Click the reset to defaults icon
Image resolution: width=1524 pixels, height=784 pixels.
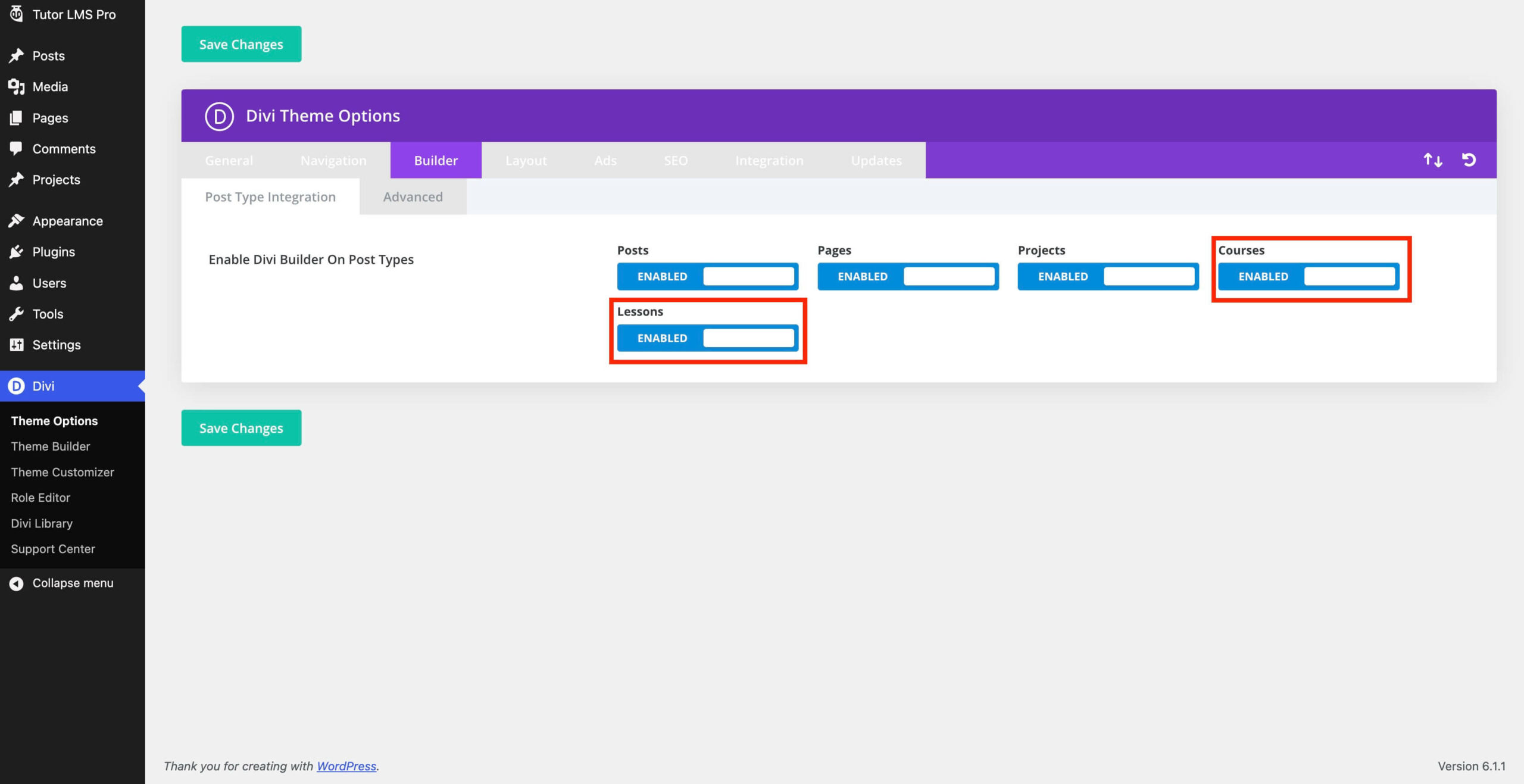click(x=1469, y=160)
